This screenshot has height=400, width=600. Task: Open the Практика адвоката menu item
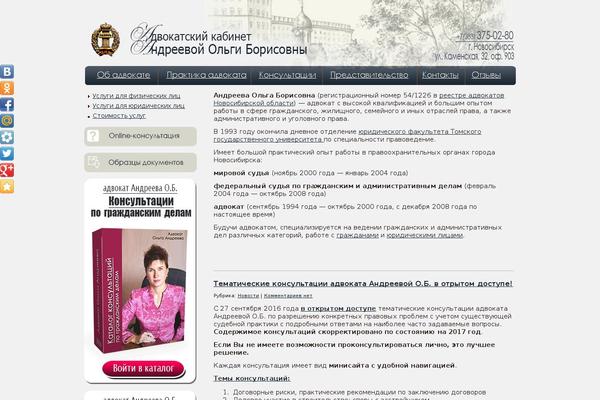click(206, 75)
